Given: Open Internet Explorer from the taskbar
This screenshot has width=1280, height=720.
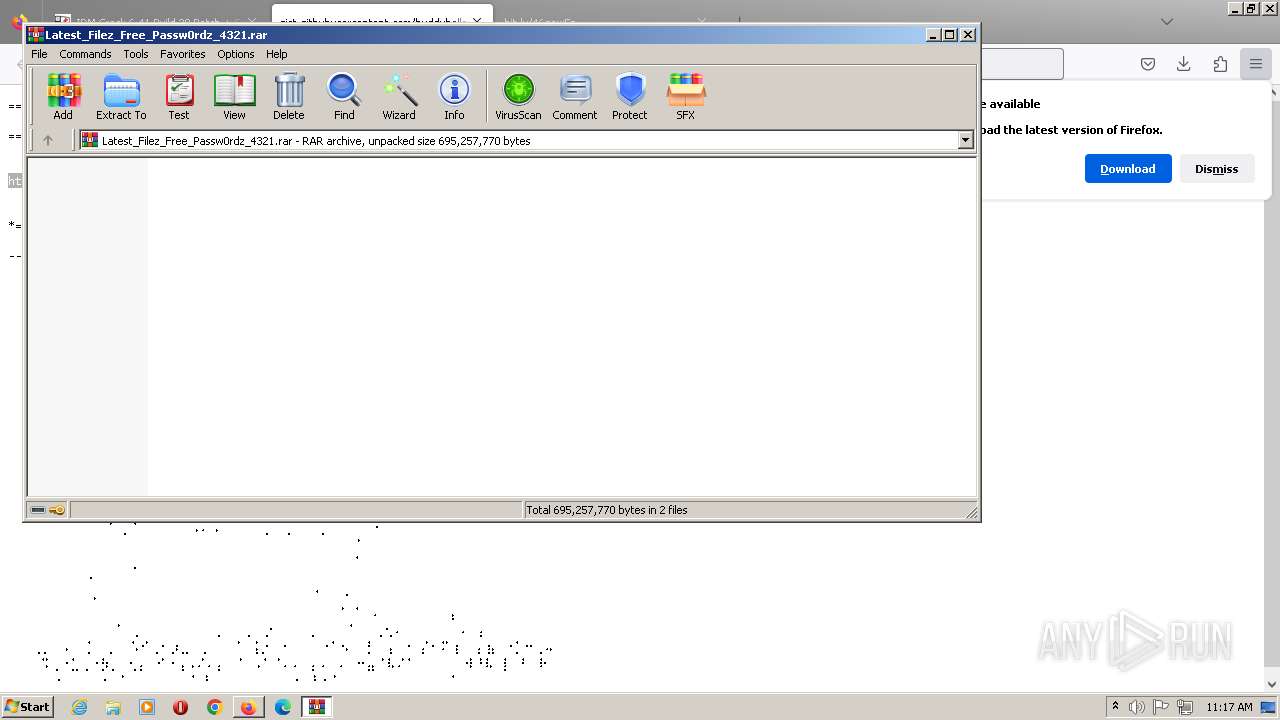Looking at the screenshot, I should pos(79,707).
